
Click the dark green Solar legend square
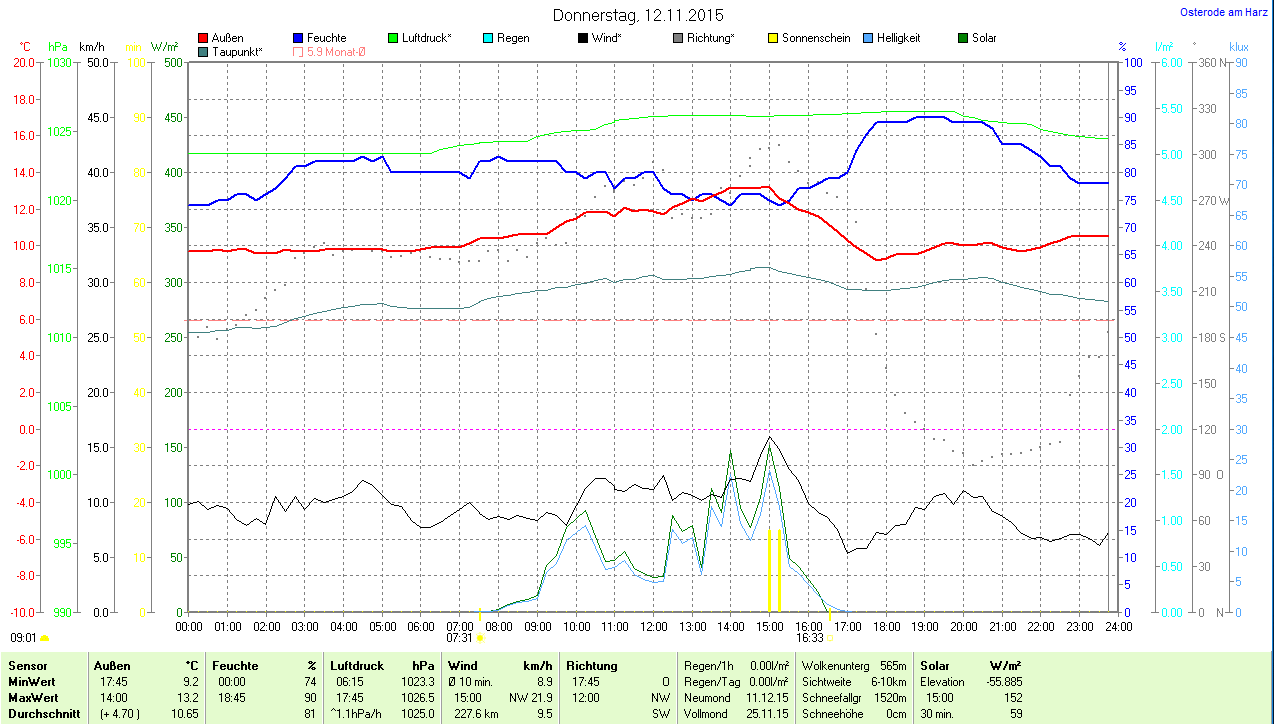click(x=963, y=38)
